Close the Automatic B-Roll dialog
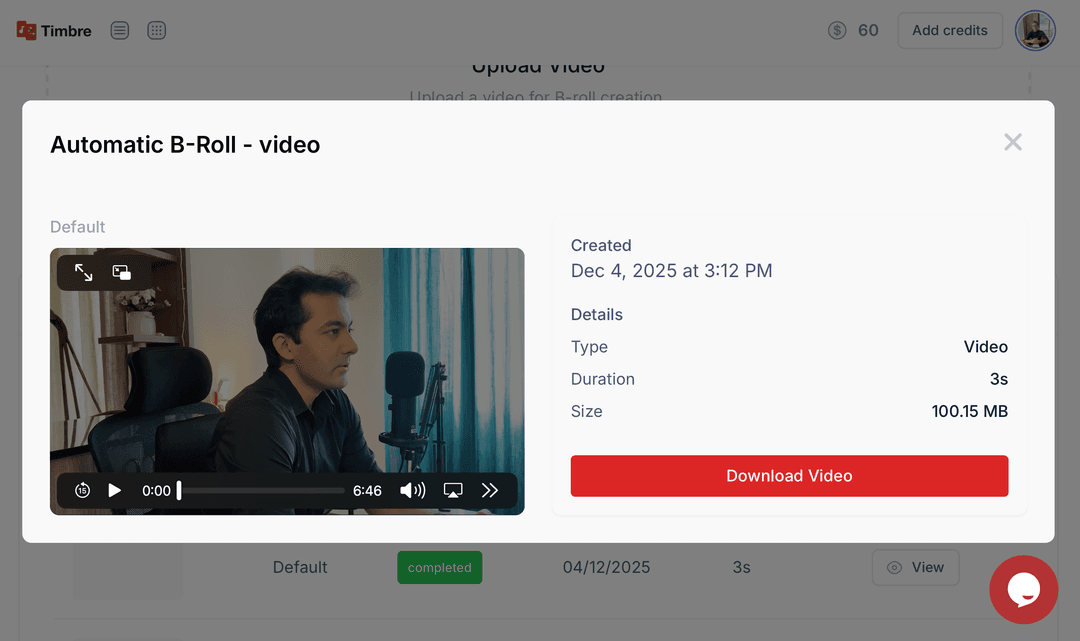The image size is (1080, 641). click(x=1012, y=142)
